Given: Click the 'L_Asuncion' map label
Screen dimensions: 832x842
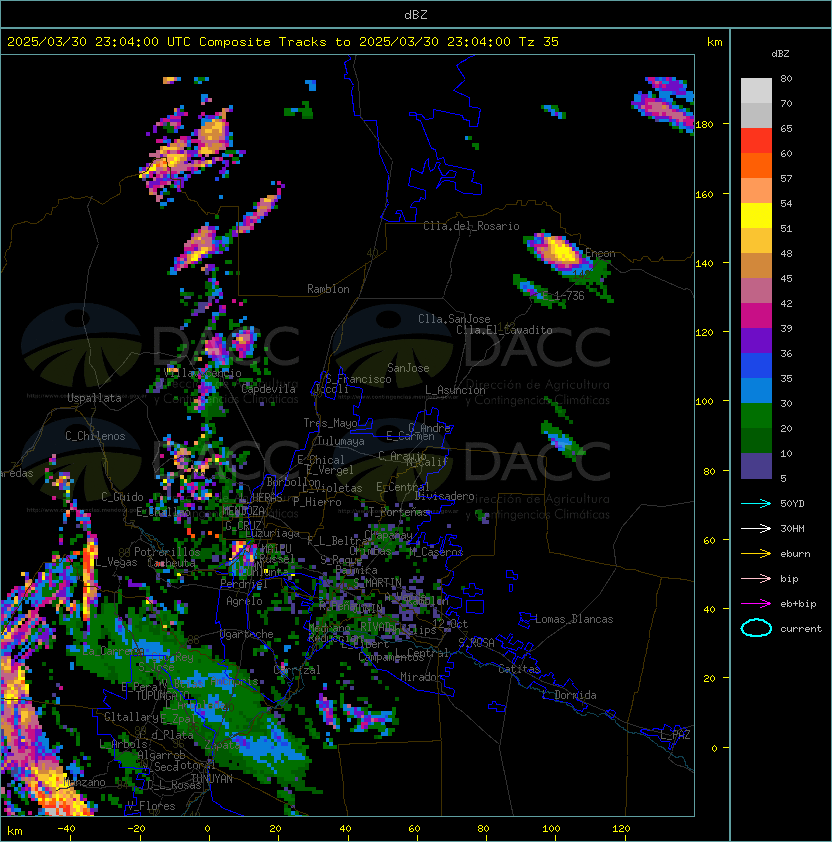Looking at the screenshot, I should tap(455, 390).
